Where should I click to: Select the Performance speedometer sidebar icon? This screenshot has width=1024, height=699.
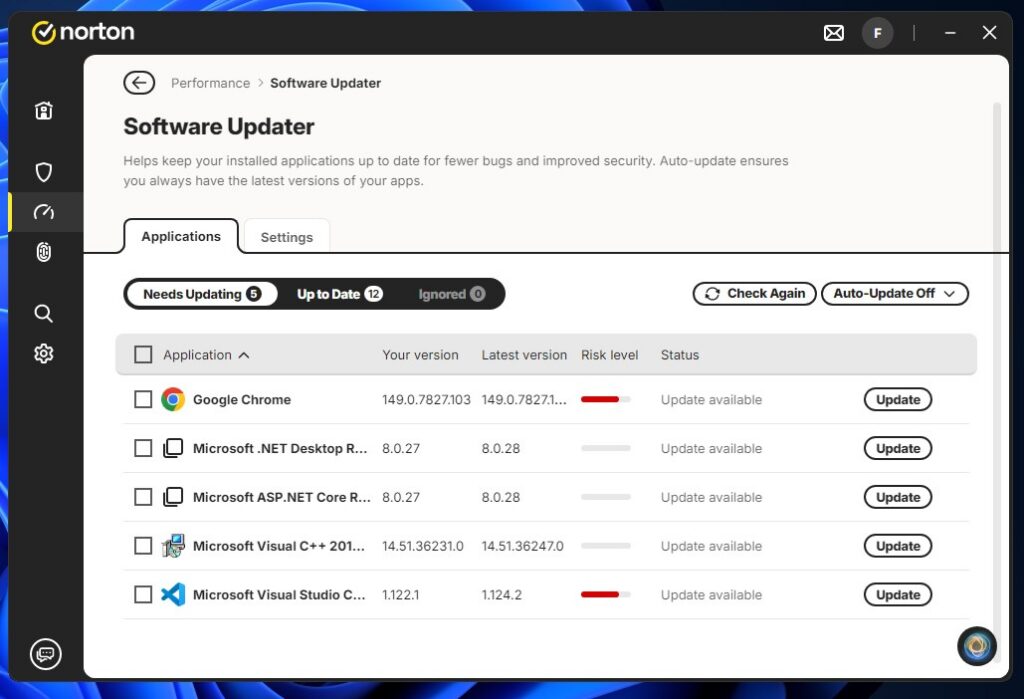pyautogui.click(x=44, y=212)
